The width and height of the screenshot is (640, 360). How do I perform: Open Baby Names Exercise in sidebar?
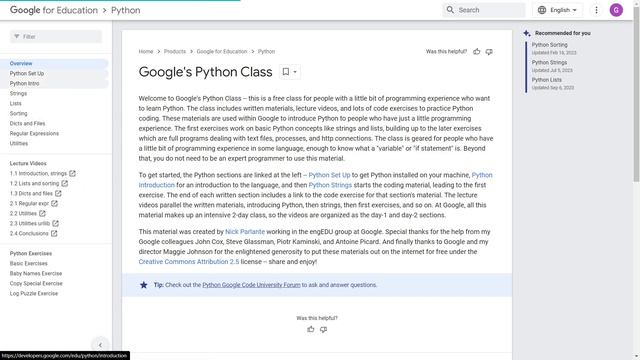coord(36,273)
